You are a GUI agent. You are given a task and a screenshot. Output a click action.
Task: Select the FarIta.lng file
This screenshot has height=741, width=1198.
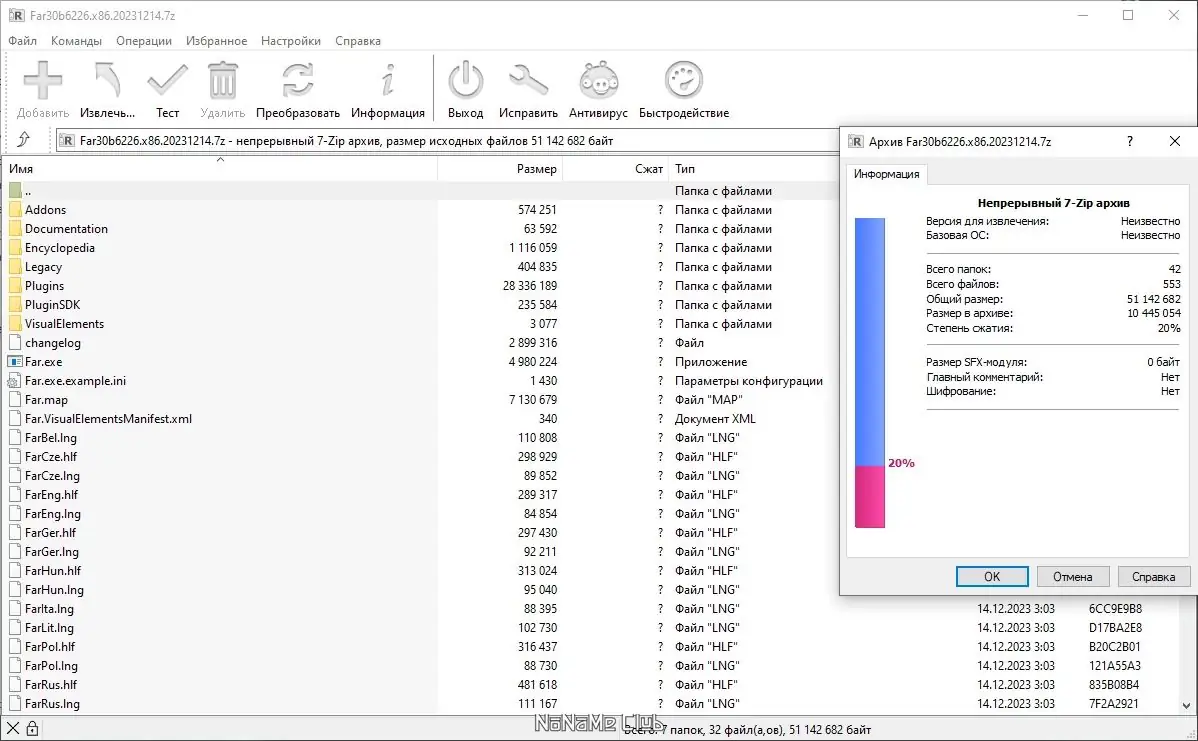(x=49, y=609)
